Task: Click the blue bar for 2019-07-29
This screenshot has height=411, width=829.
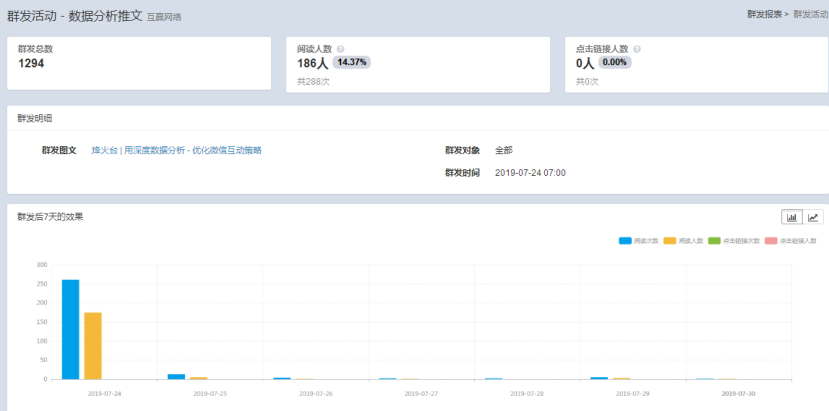Action: pos(599,377)
